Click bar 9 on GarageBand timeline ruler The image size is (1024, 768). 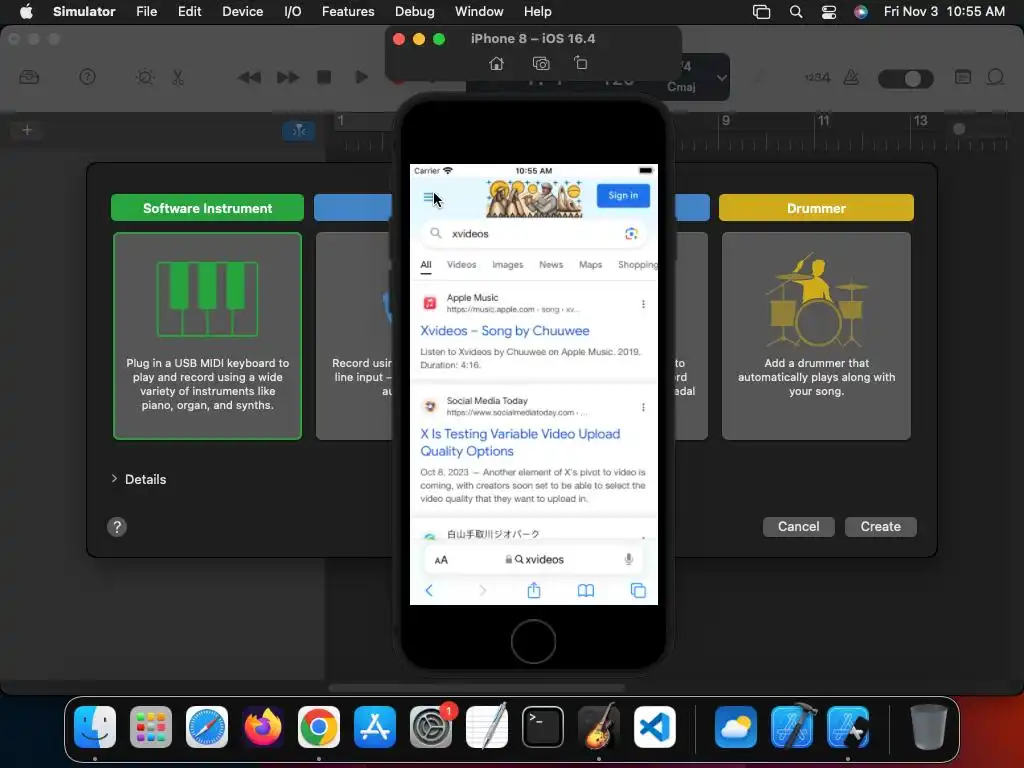coord(726,121)
